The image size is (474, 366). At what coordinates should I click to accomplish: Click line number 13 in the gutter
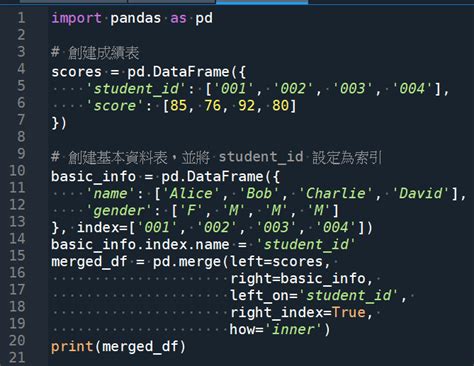point(17,222)
